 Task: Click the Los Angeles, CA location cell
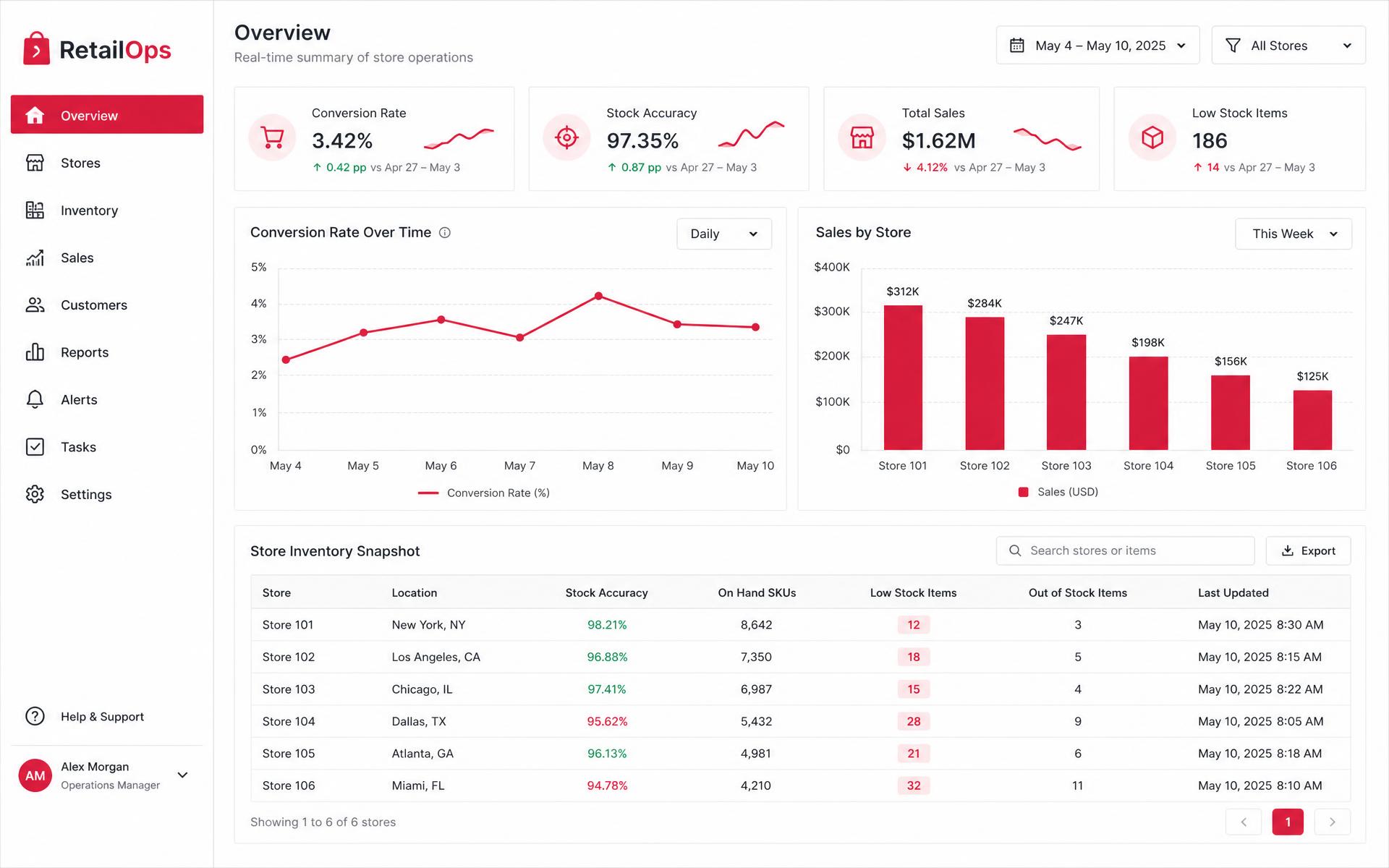[436, 657]
